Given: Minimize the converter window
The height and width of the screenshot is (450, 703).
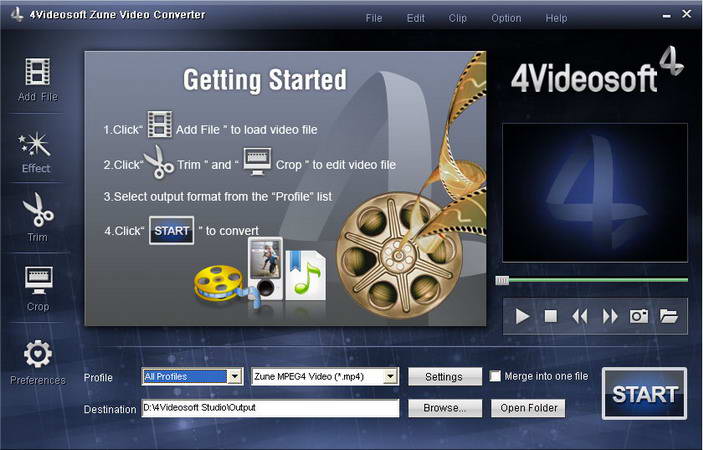Looking at the screenshot, I should tap(667, 16).
